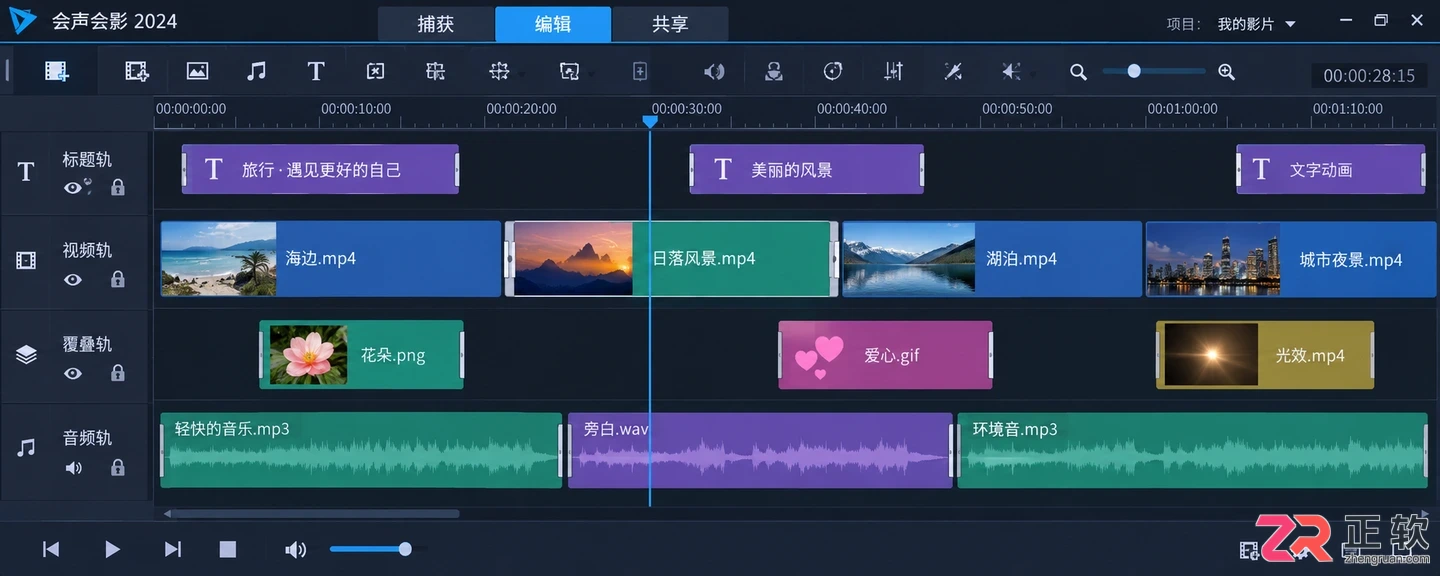Zoom in the timeline with plus magnifier

pos(1227,72)
